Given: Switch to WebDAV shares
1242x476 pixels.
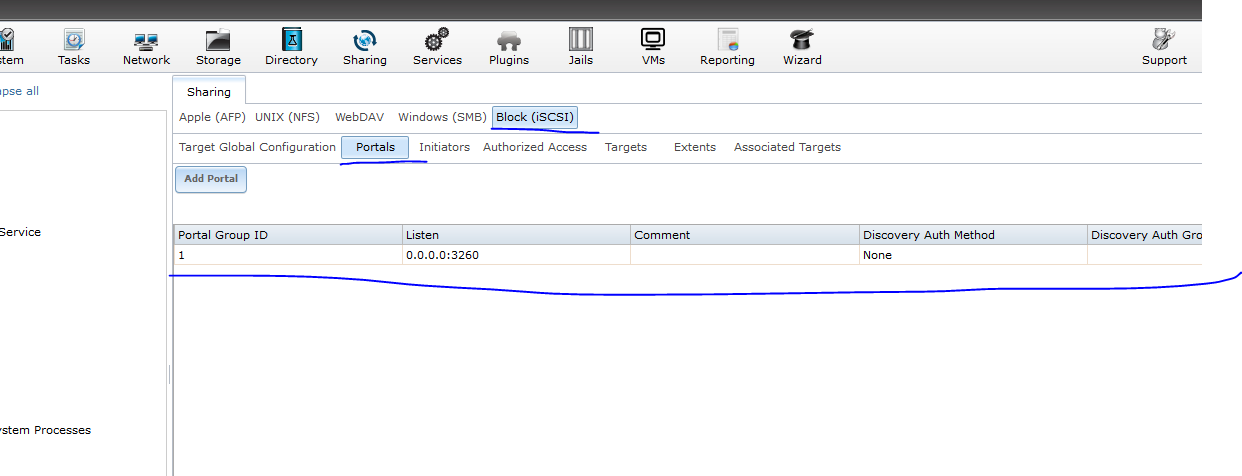Looking at the screenshot, I should click(x=359, y=117).
